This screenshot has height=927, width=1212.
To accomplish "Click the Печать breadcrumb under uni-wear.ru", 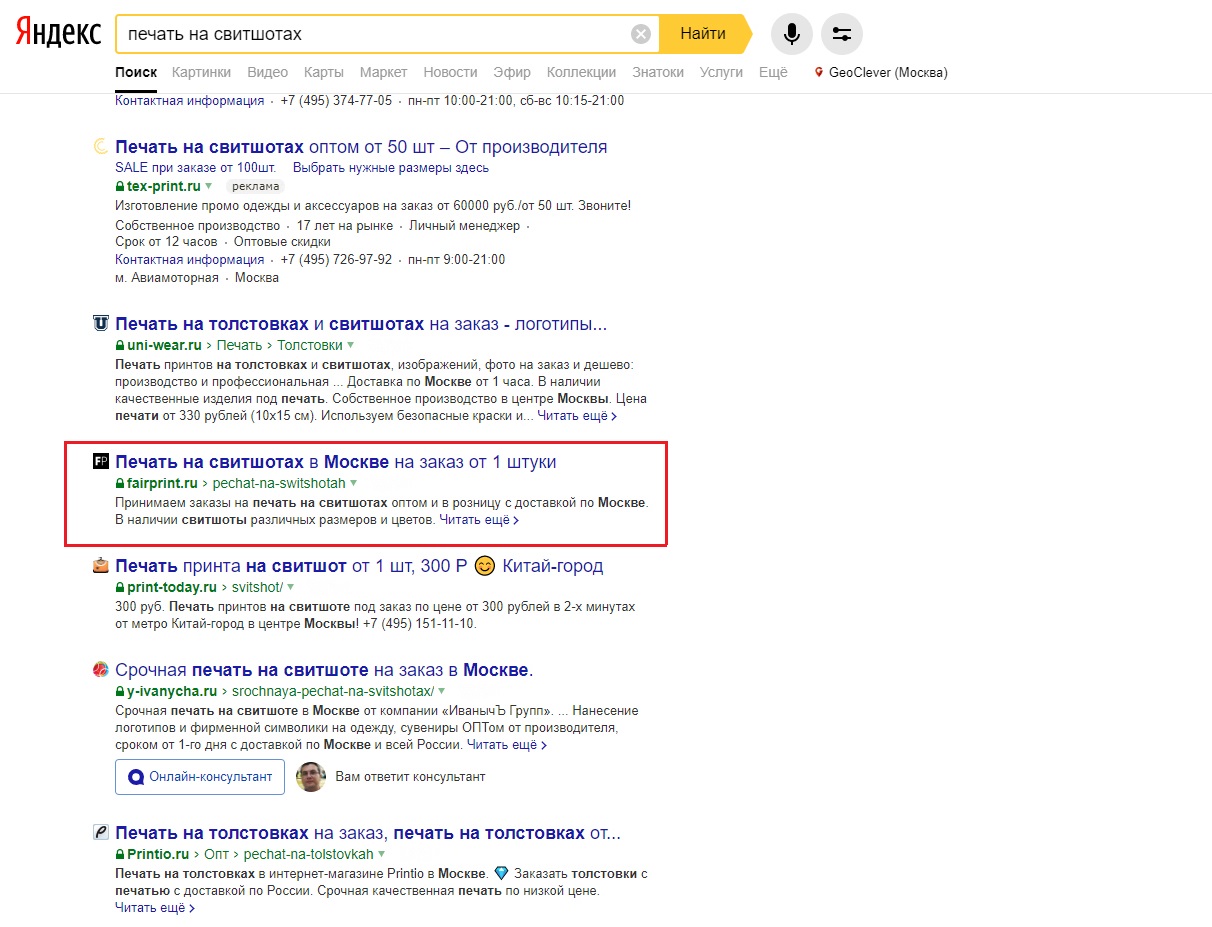I will click(x=239, y=345).
